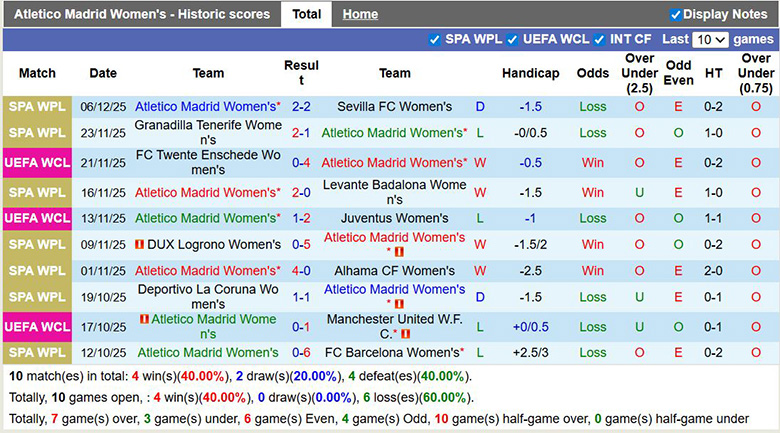Image resolution: width=780 pixels, height=433 pixels.
Task: Click Granadilla Tenerife Women's team name
Action: 208,133
